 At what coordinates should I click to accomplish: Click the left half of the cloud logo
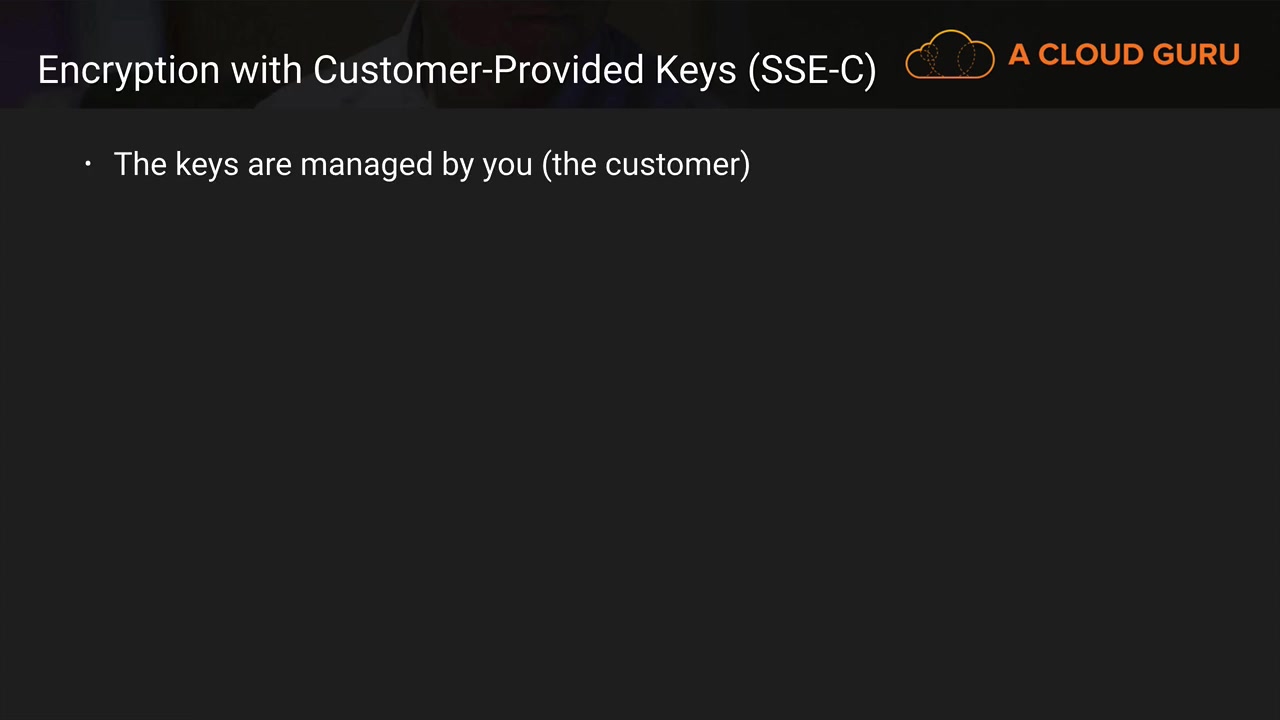click(x=928, y=58)
